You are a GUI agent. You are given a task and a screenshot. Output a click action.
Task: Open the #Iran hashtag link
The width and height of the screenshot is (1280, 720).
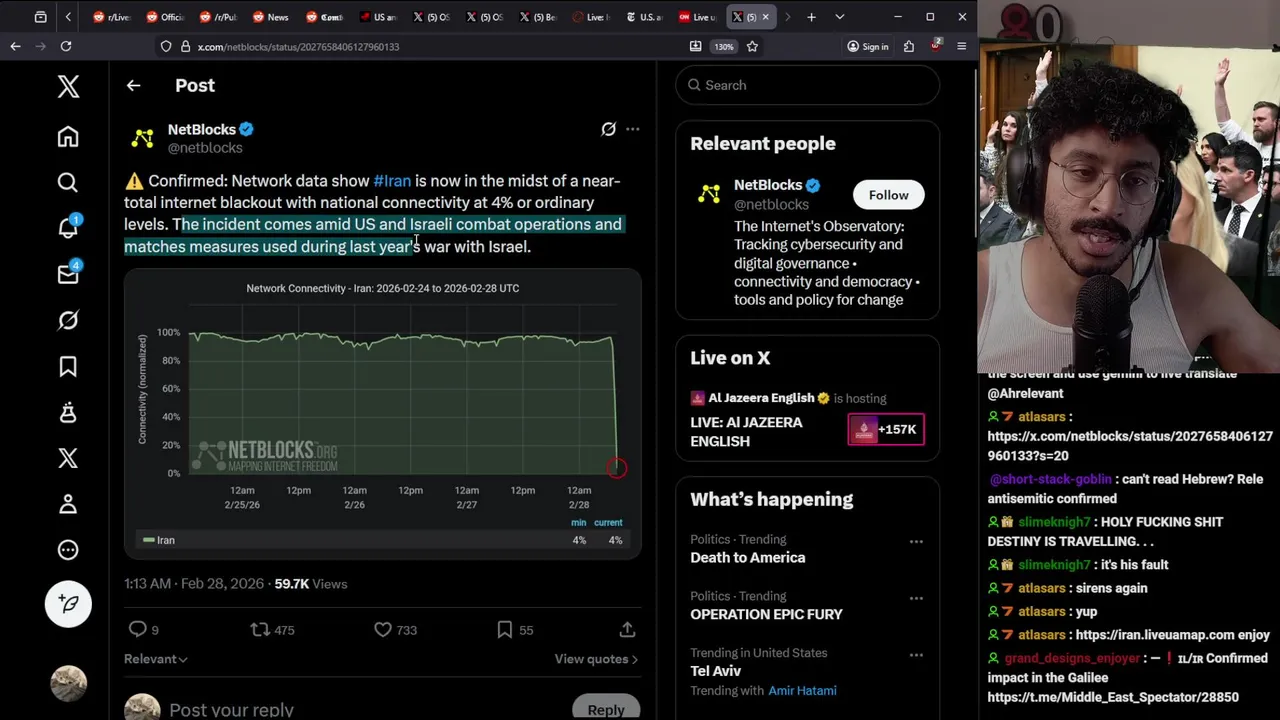[392, 181]
